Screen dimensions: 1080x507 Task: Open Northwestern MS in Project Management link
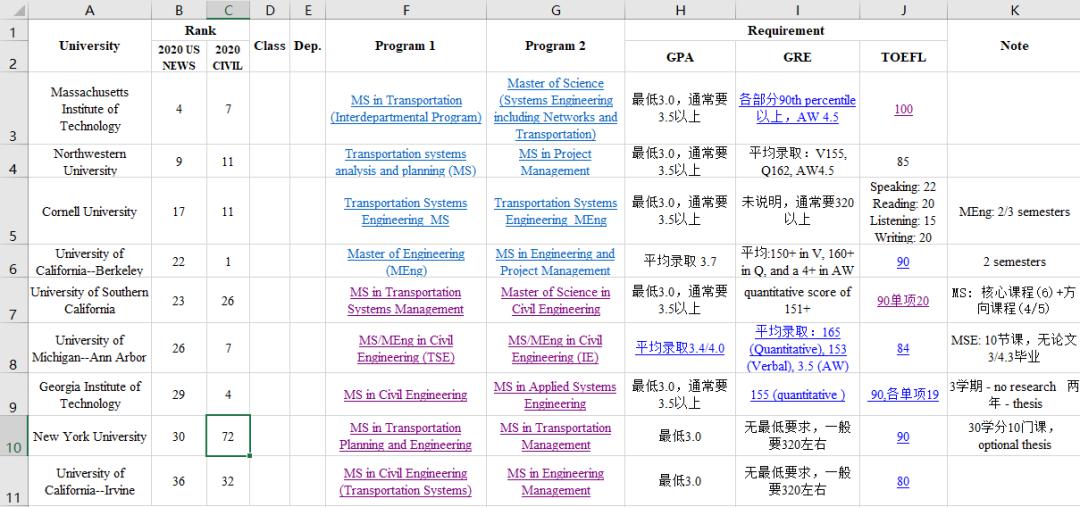pyautogui.click(x=555, y=162)
